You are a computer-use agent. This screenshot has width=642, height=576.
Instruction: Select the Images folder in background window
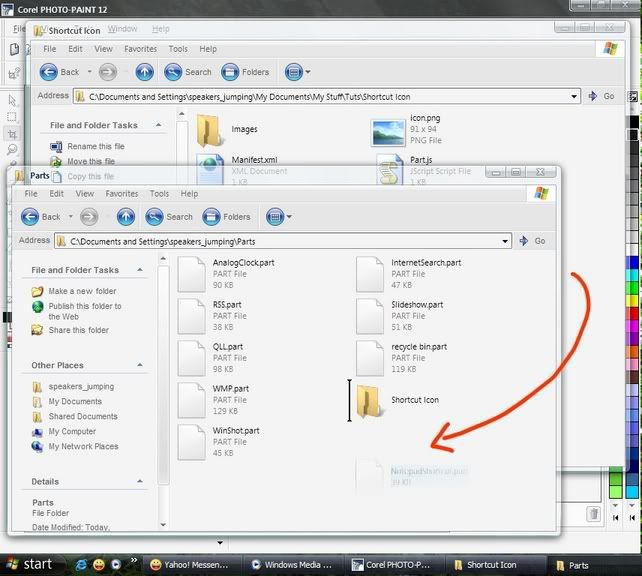(210, 130)
